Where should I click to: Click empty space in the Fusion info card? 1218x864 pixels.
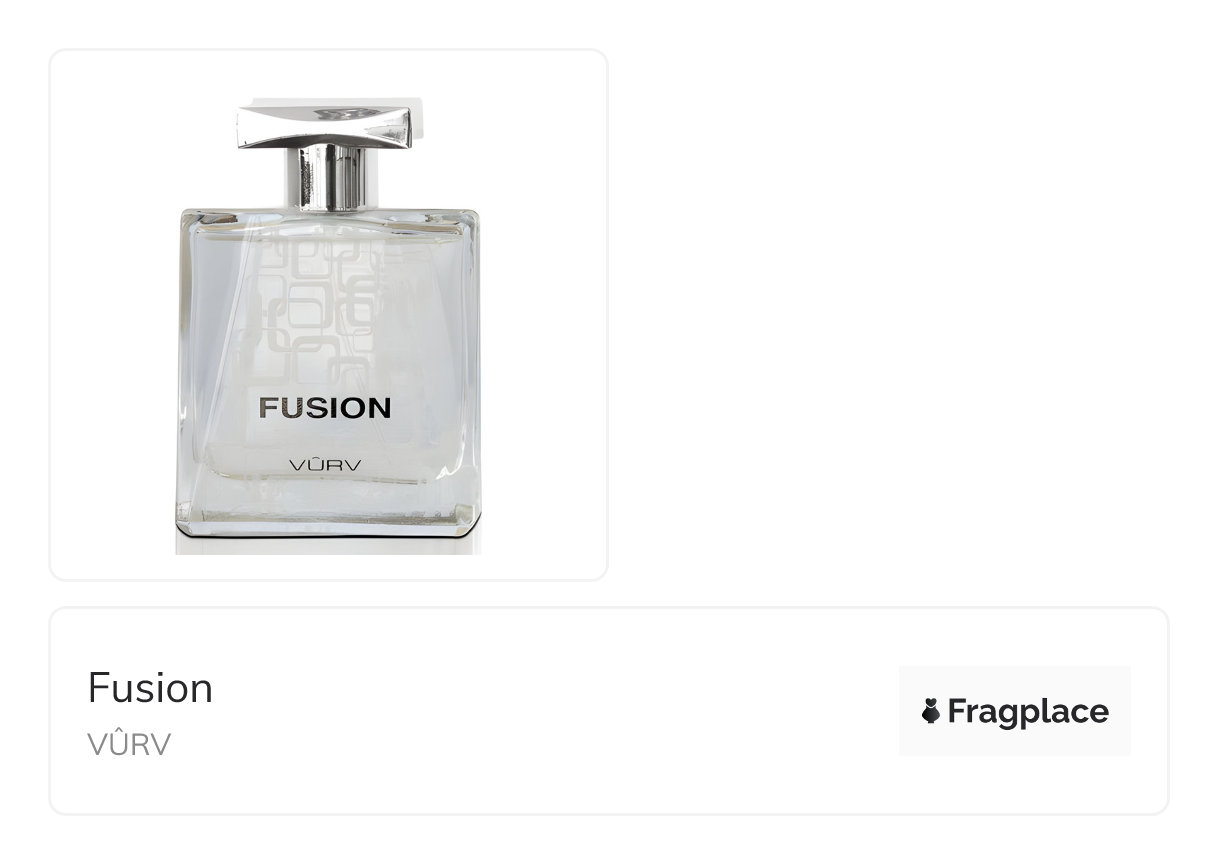(x=550, y=711)
